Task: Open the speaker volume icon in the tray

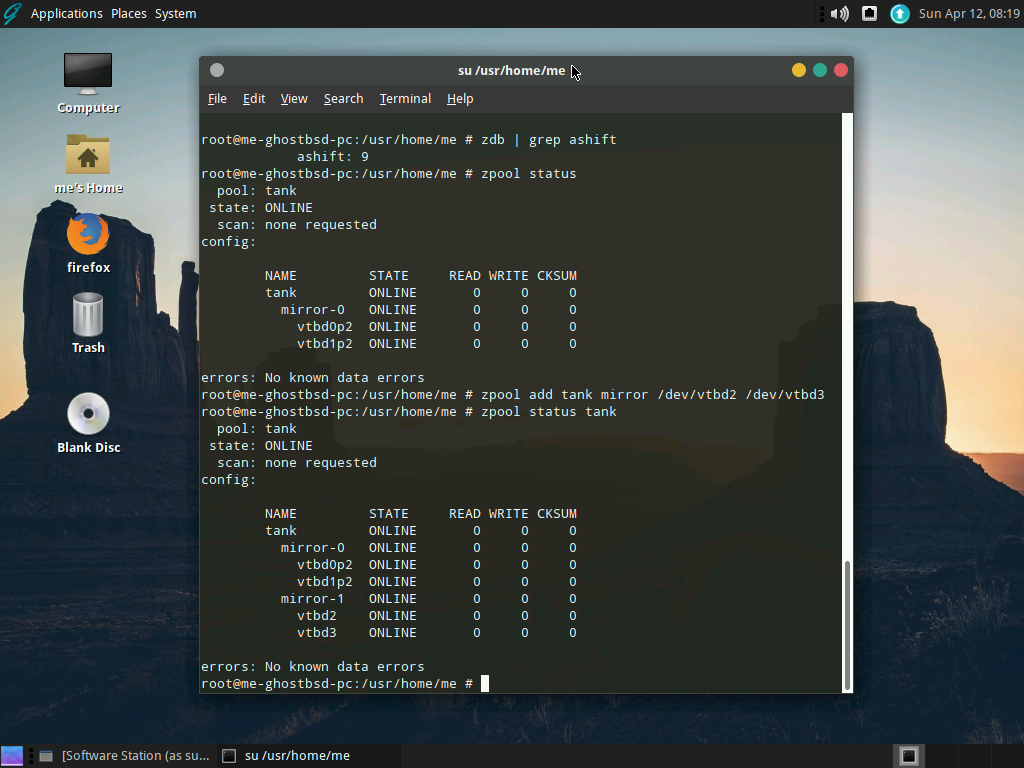Action: [x=839, y=13]
